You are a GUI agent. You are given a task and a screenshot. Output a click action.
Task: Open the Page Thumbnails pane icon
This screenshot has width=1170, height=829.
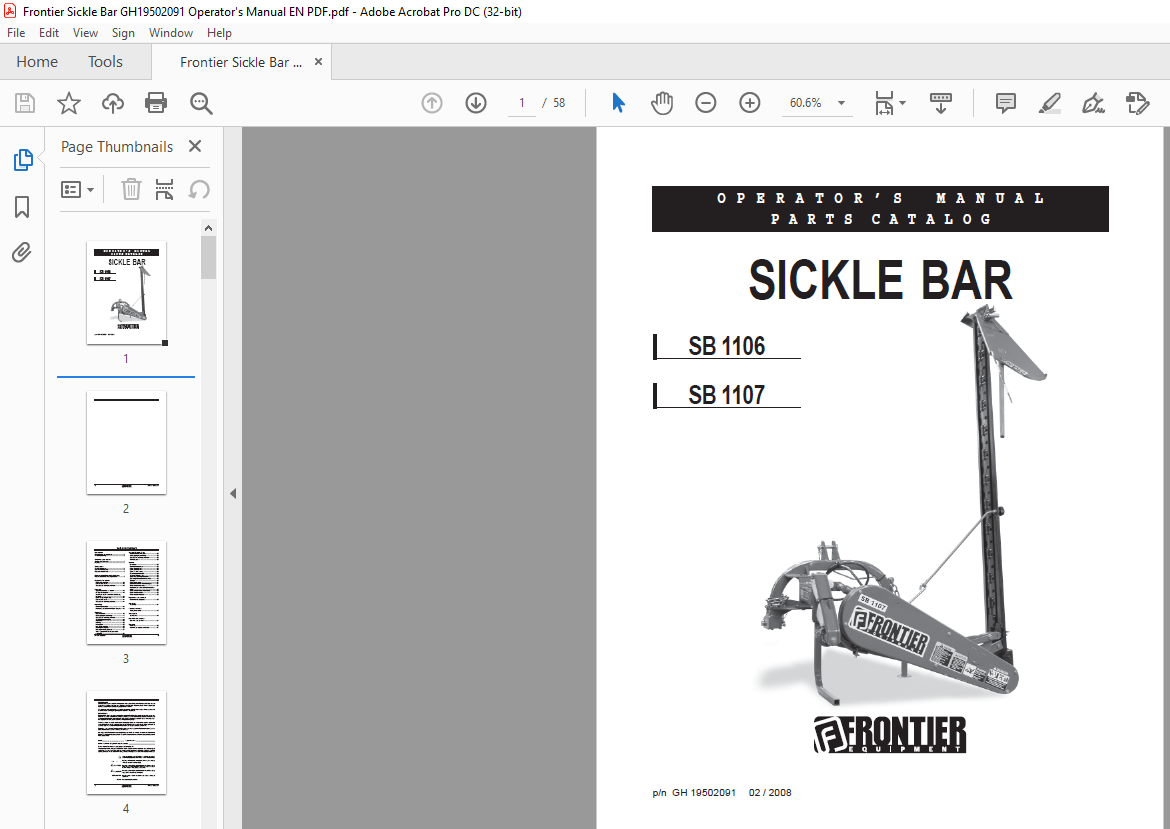[x=22, y=160]
